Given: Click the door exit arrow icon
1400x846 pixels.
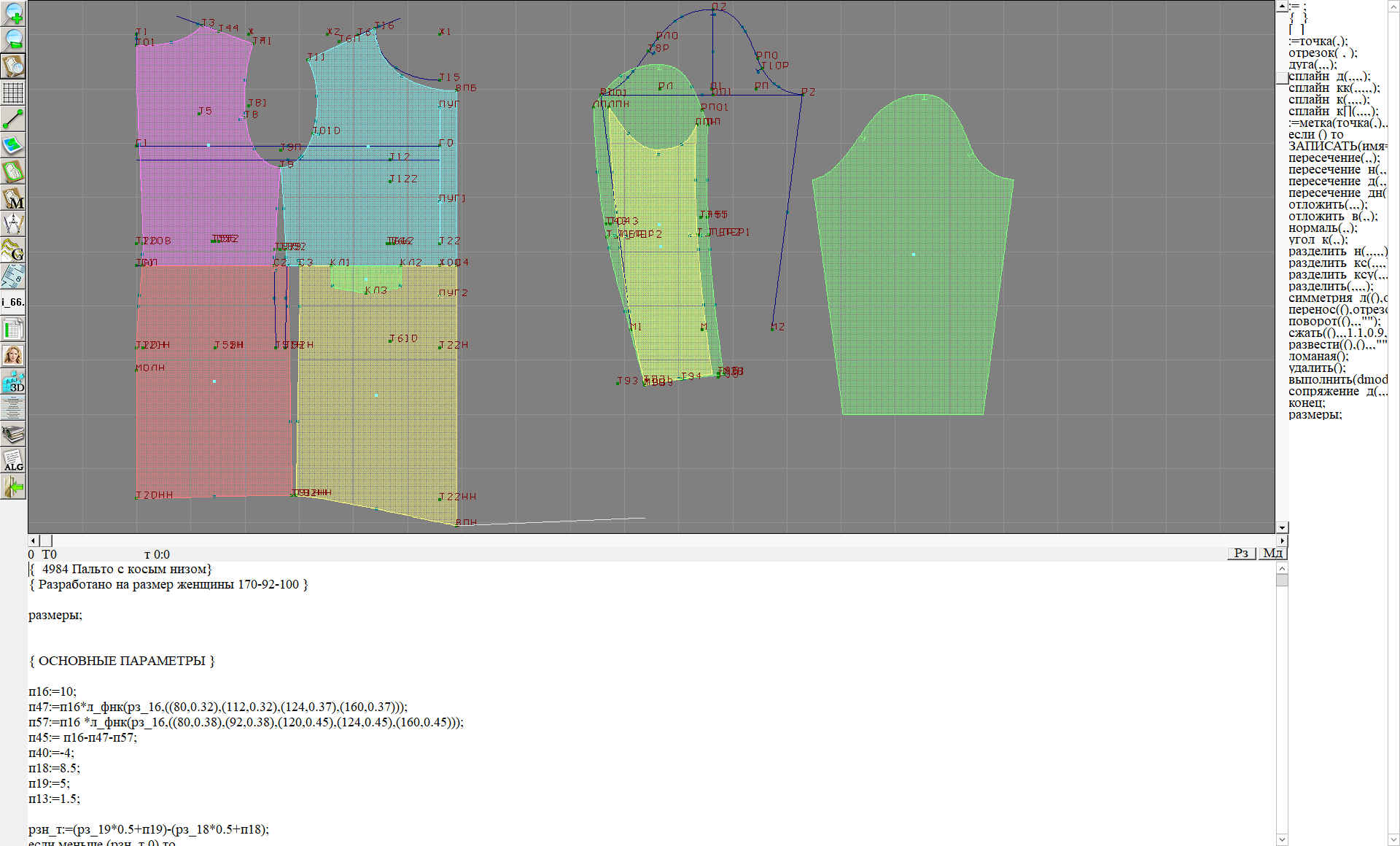Looking at the screenshot, I should [13, 486].
